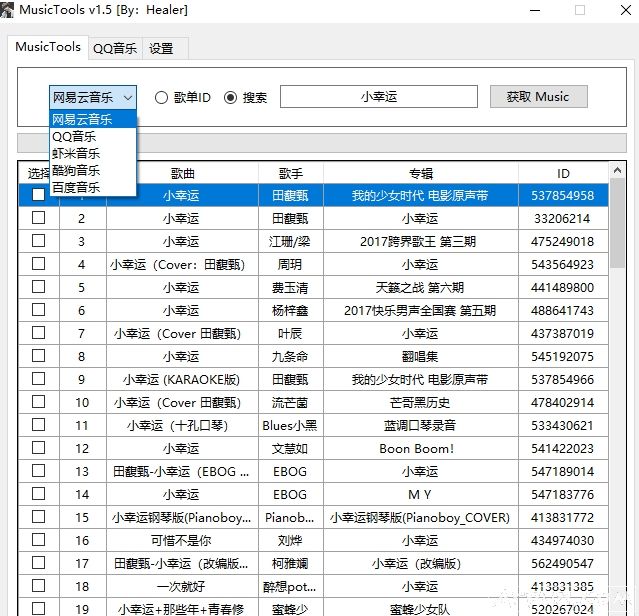The width and height of the screenshot is (639, 616).
Task: Choose QQ音乐 in the dropdown list
Action: pos(93,136)
